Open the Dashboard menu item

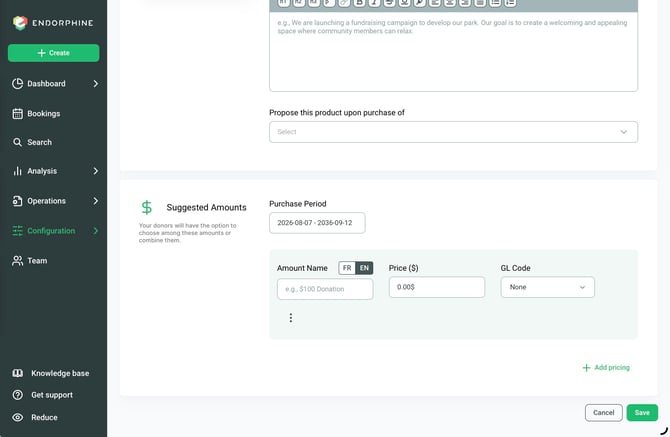click(53, 84)
